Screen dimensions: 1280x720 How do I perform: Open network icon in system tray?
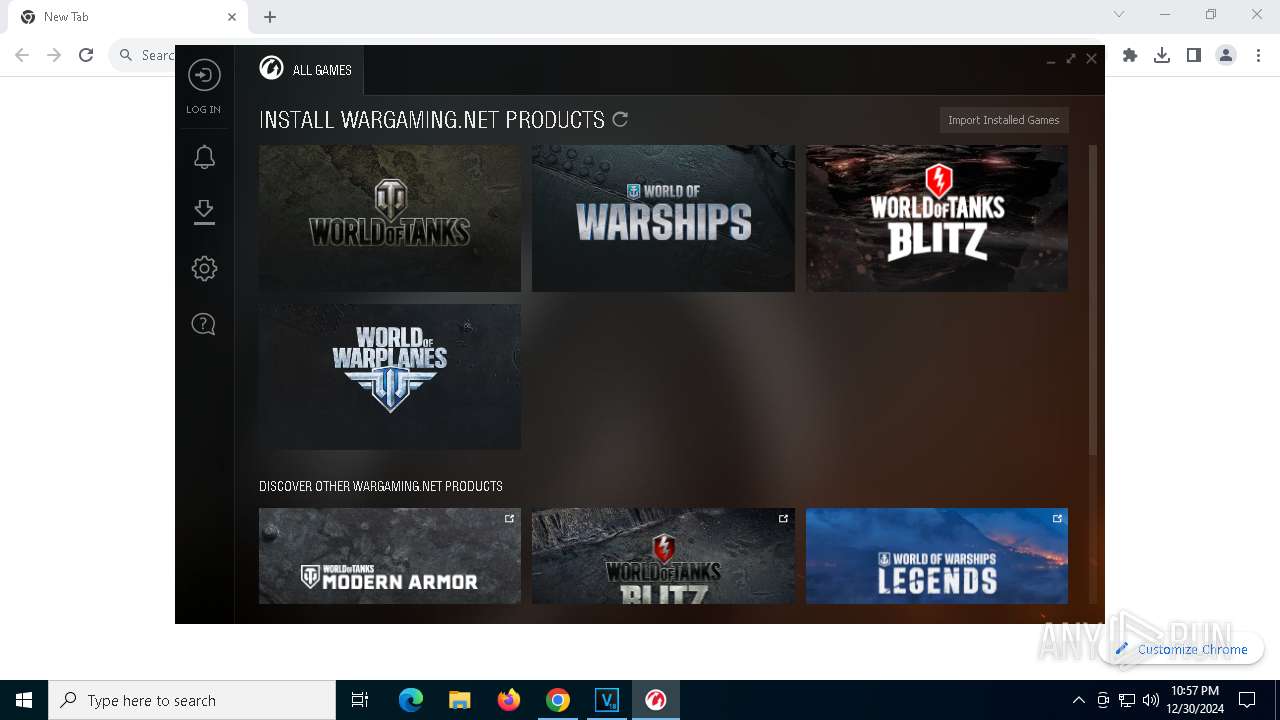(1127, 700)
